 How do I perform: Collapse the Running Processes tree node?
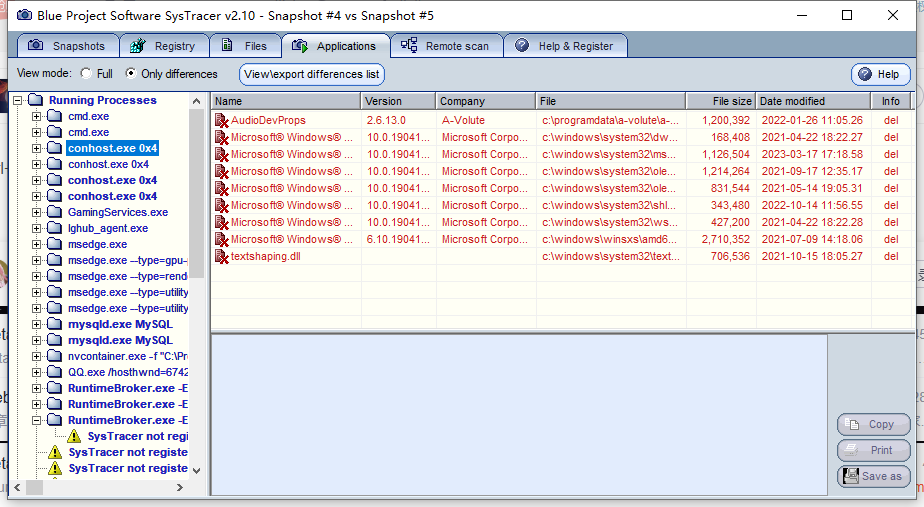pos(18,100)
